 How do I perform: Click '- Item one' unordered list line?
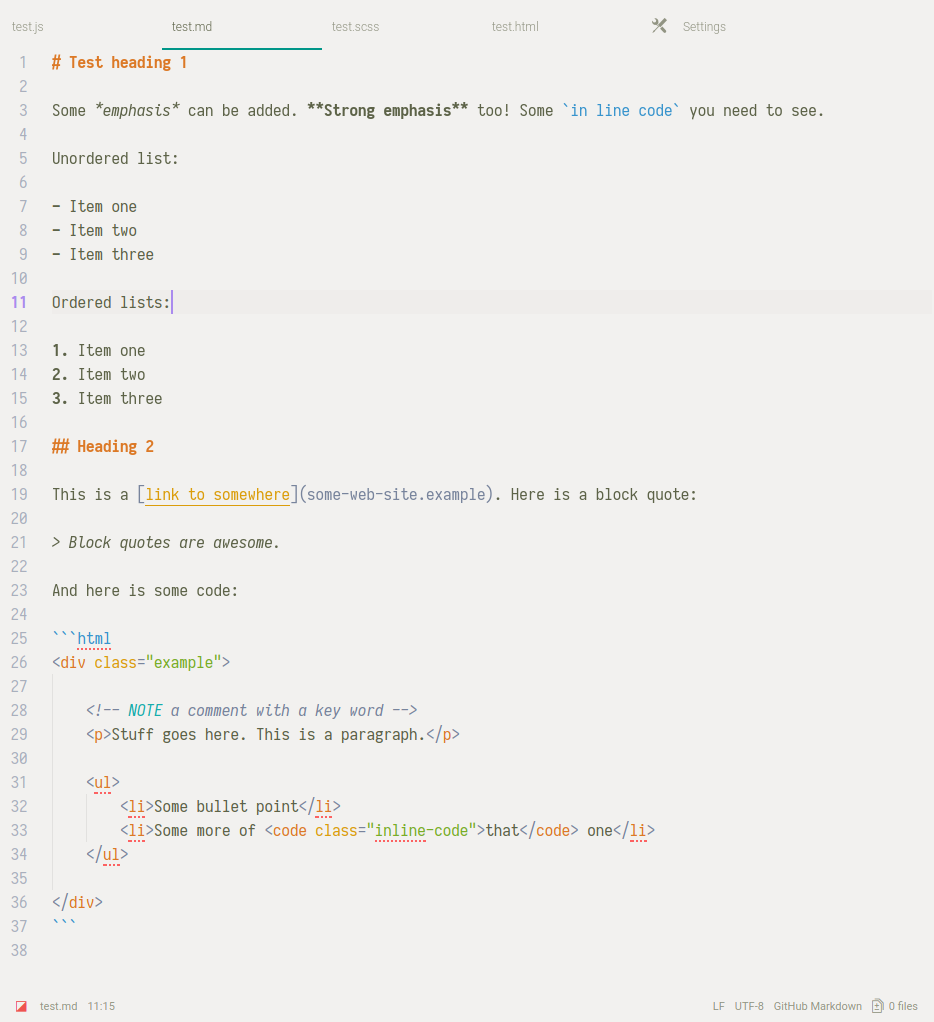point(95,207)
